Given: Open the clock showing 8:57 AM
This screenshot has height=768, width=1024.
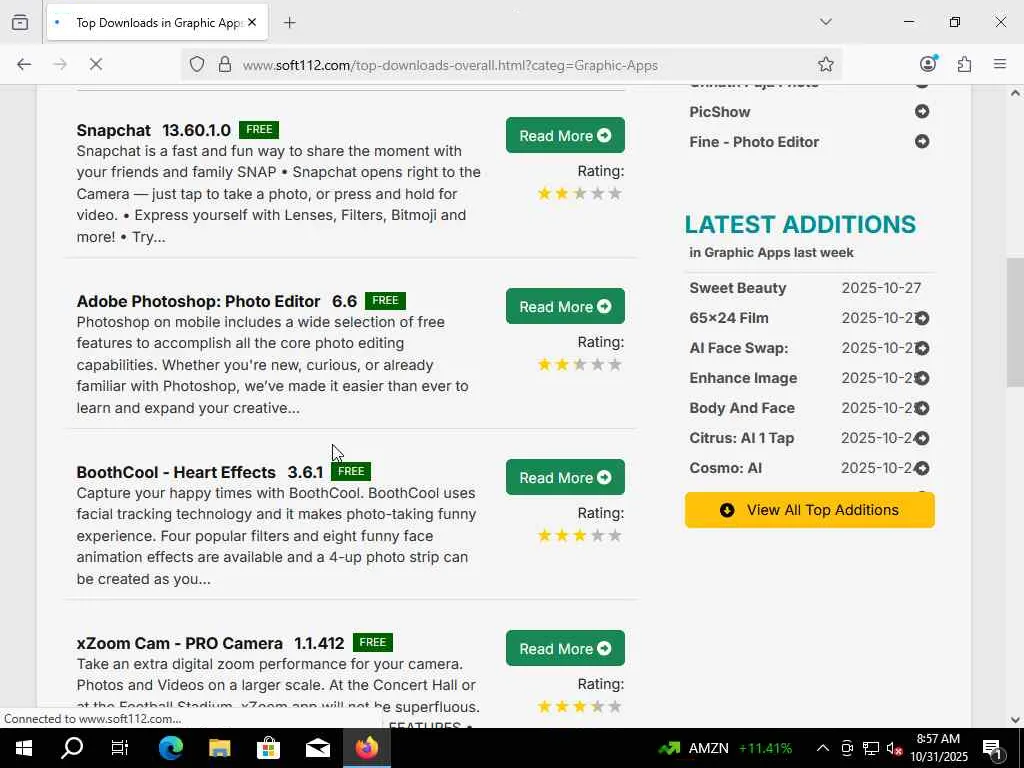Looking at the screenshot, I should pos(938,748).
